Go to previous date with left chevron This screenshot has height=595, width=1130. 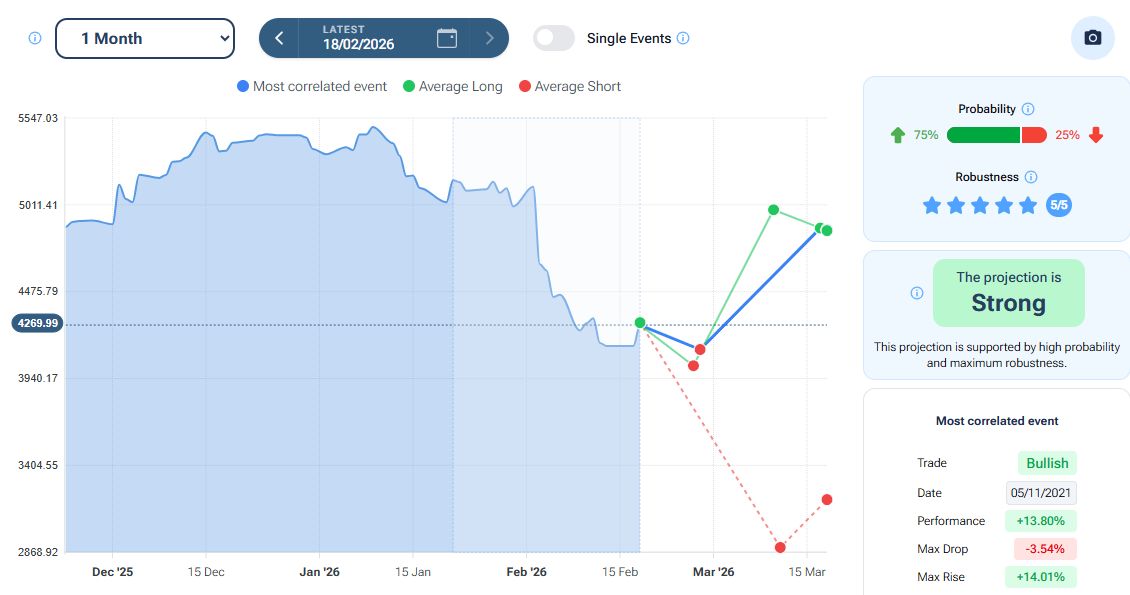279,38
